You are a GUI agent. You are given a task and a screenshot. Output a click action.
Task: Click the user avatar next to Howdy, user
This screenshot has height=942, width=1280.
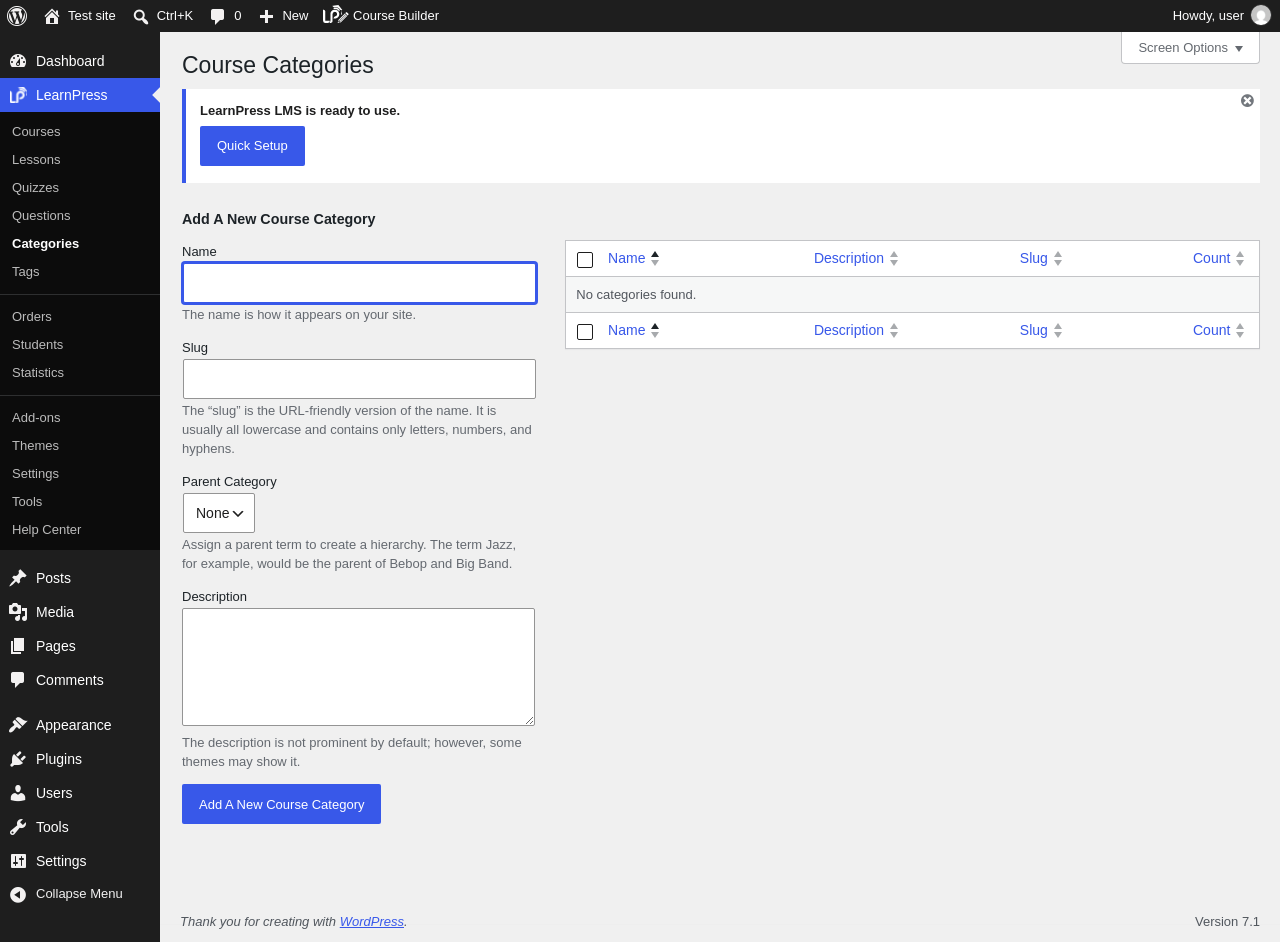point(1261,16)
